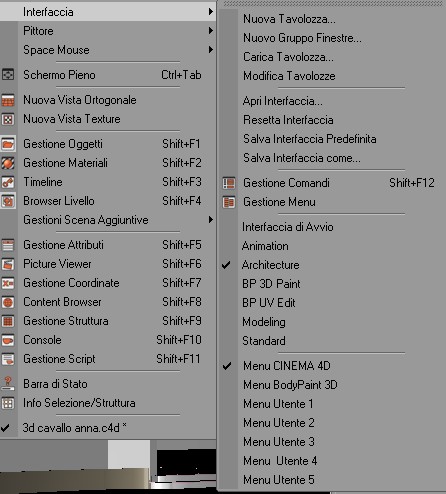The width and height of the screenshot is (446, 494).
Task: Expand the Space Mouse submenu arrow
Action: point(211,50)
